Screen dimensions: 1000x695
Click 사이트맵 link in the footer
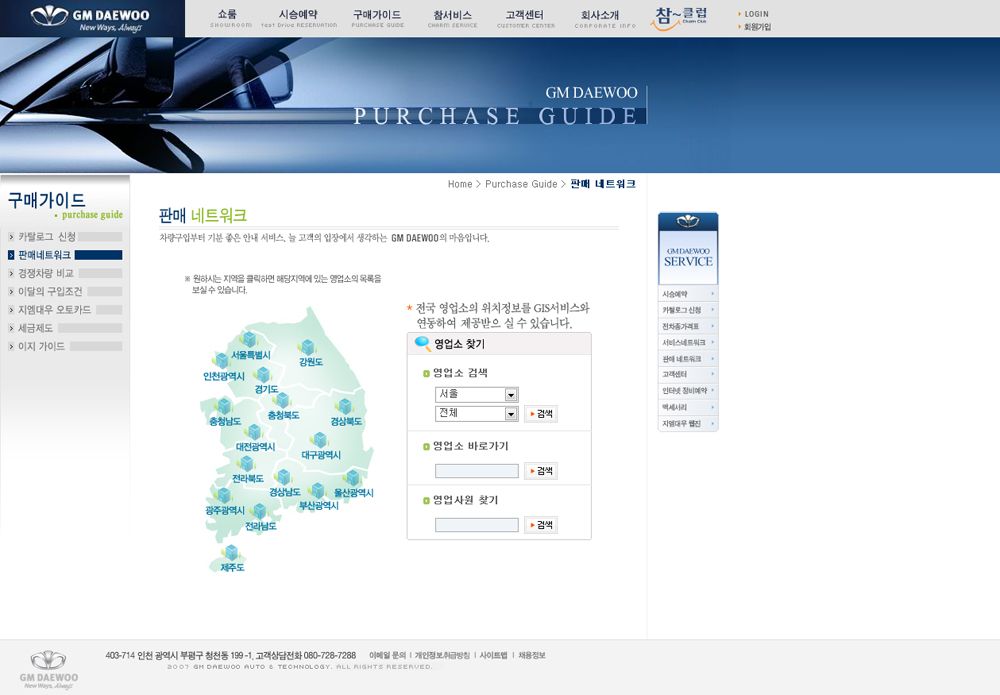pos(493,655)
